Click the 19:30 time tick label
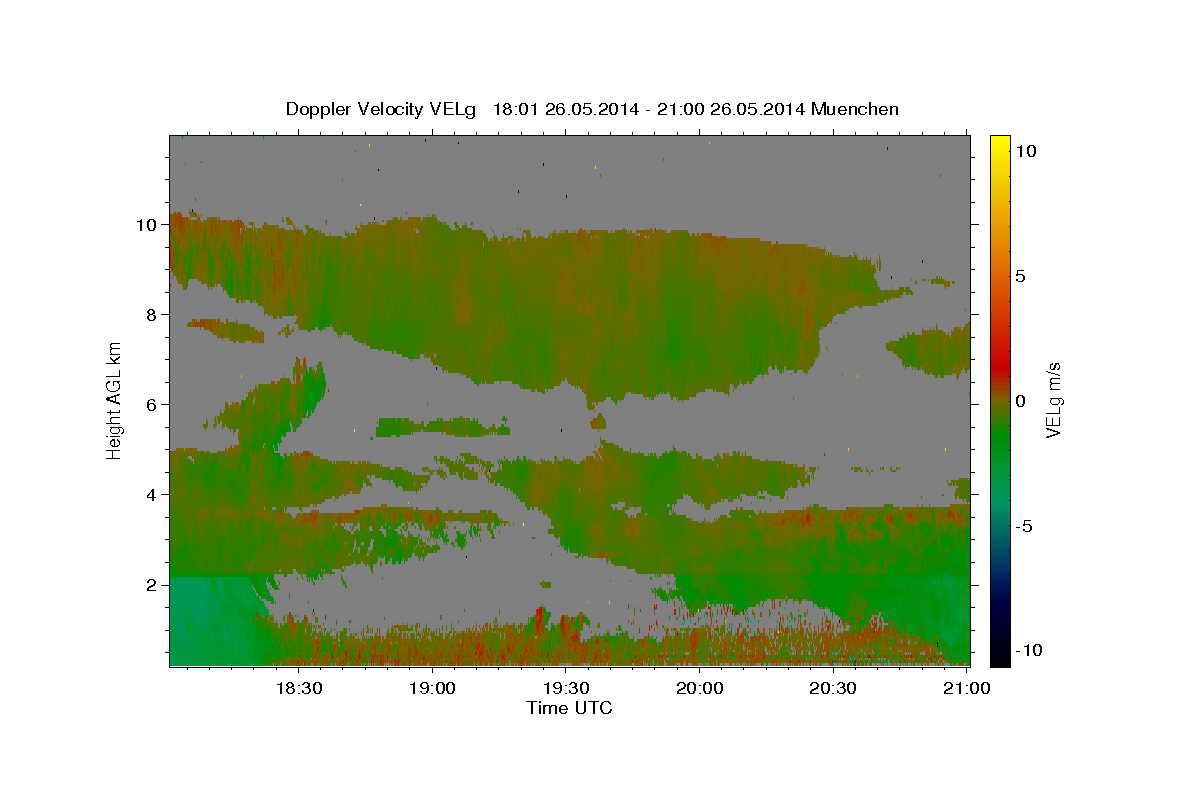Viewport: 1200px width, 800px height. click(565, 688)
